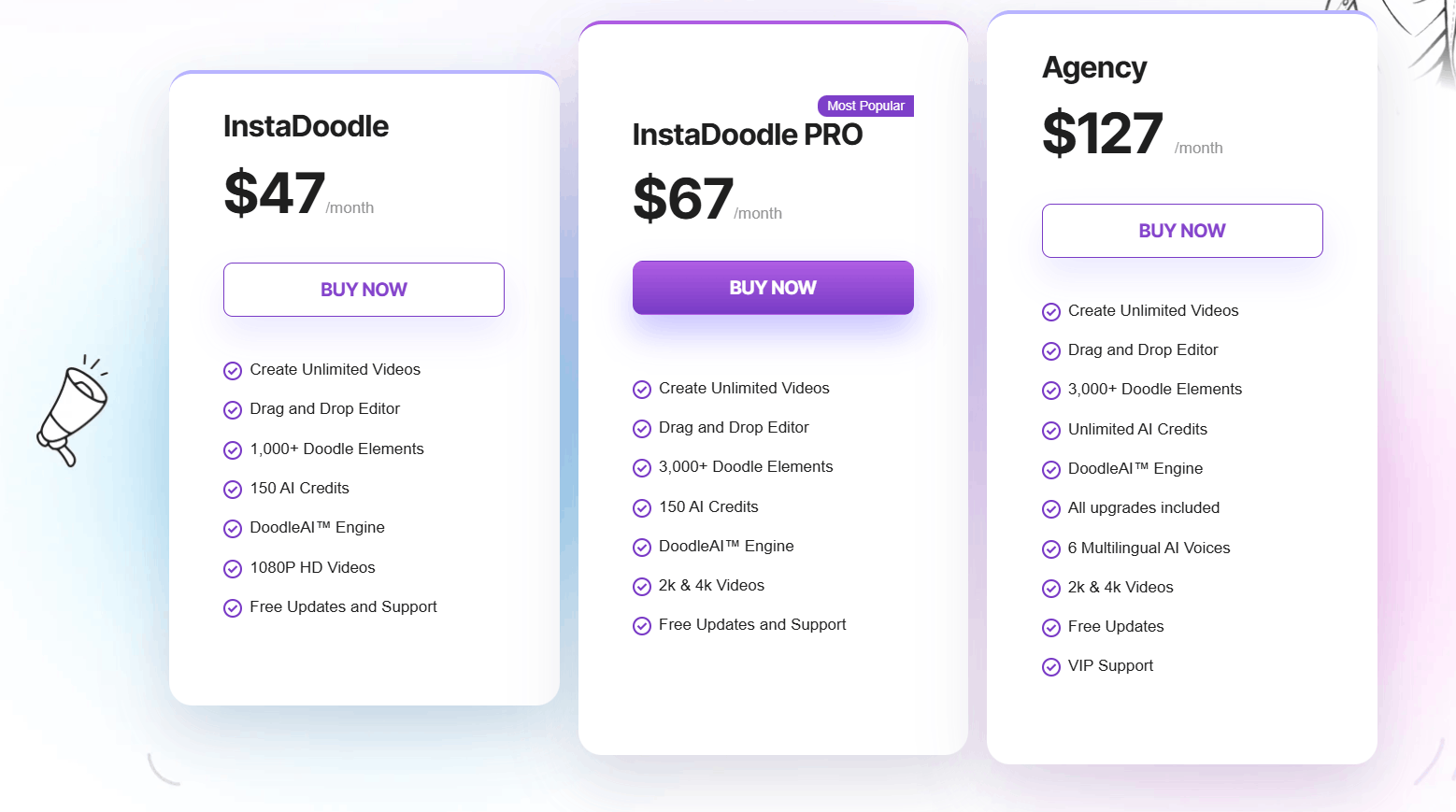Viewport: 1456px width, 812px height.
Task: Click the InstaDoodle PRO plan title
Action: pos(747,135)
